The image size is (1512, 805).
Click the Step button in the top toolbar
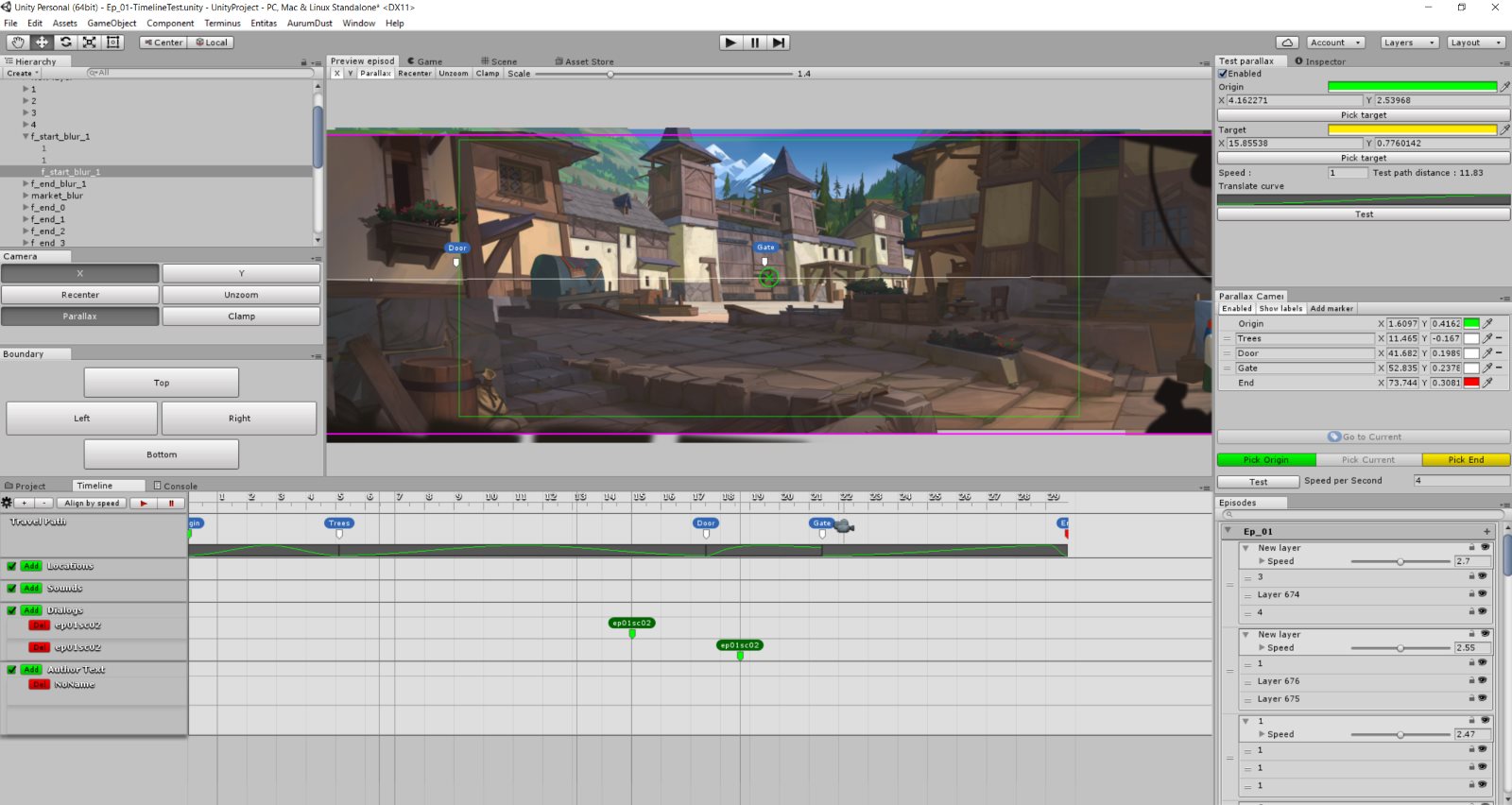pos(778,43)
